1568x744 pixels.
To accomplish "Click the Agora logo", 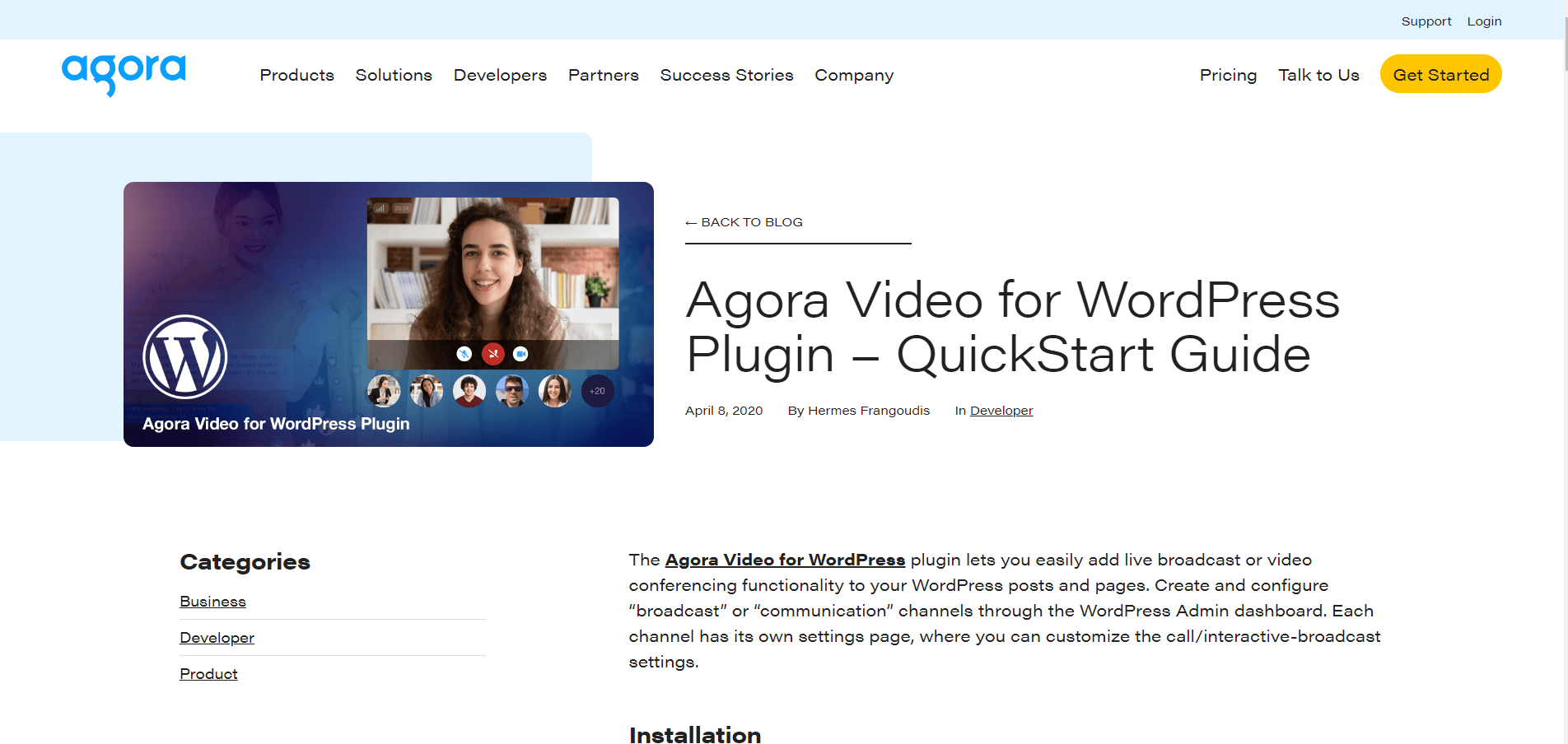I will [124, 75].
